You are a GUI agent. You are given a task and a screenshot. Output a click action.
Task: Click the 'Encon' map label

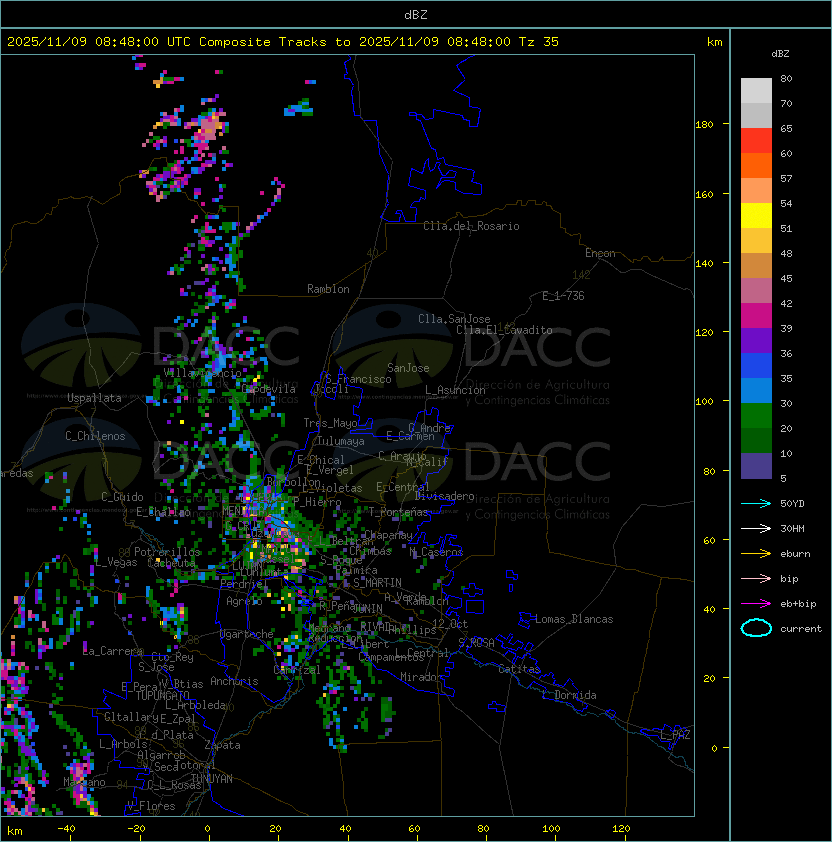(600, 253)
